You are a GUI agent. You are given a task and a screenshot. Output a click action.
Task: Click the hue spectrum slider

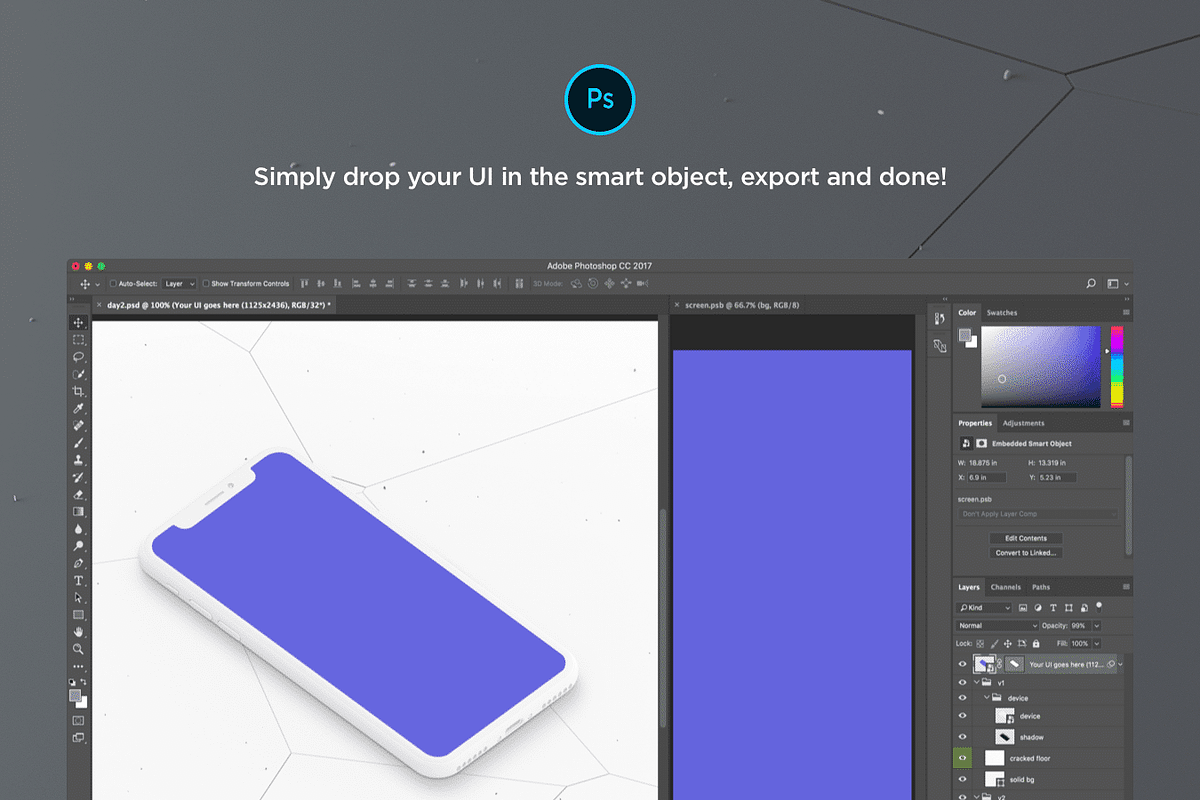click(x=1117, y=367)
